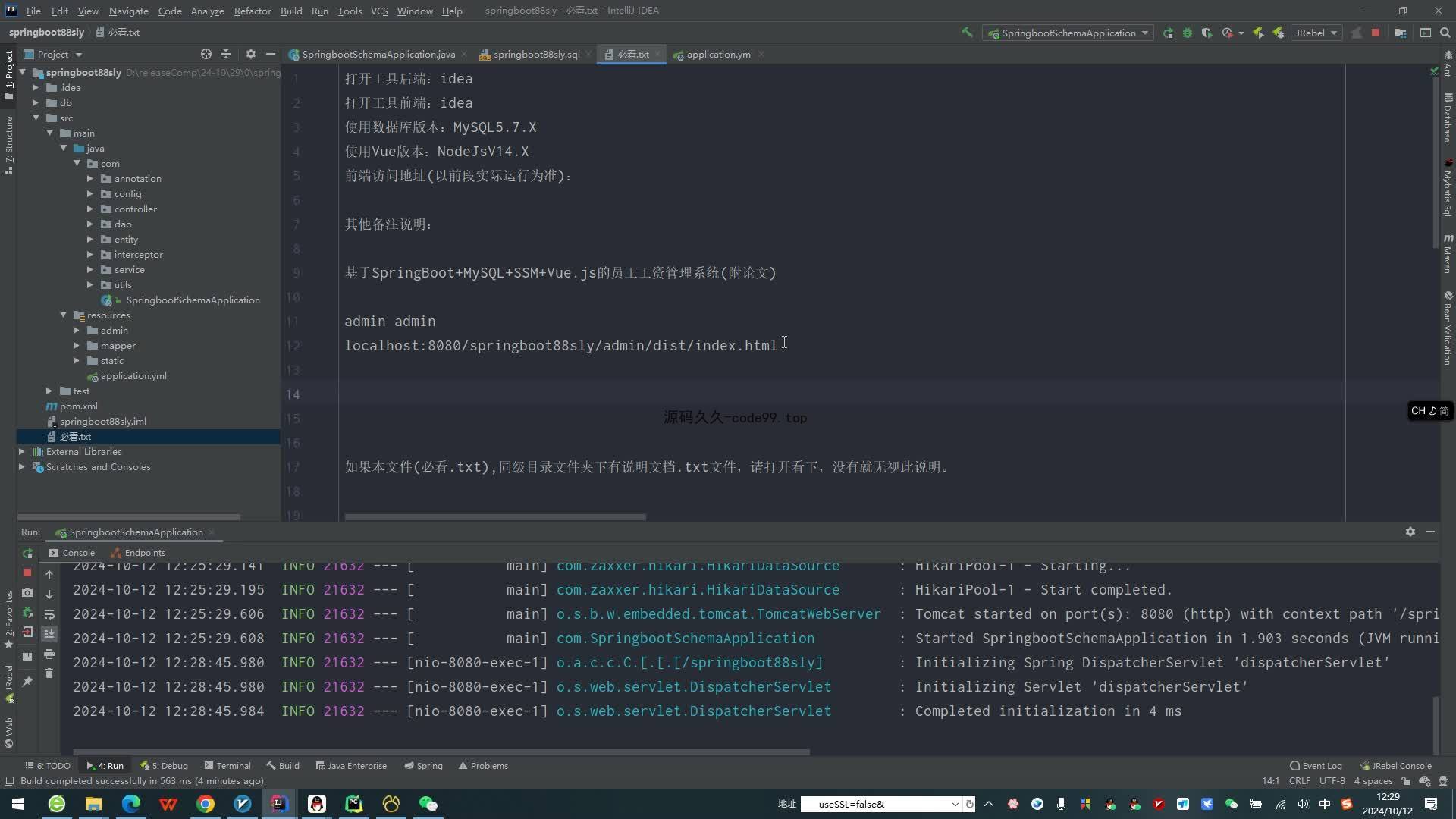Hide the Project tool window

pyautogui.click(x=271, y=54)
